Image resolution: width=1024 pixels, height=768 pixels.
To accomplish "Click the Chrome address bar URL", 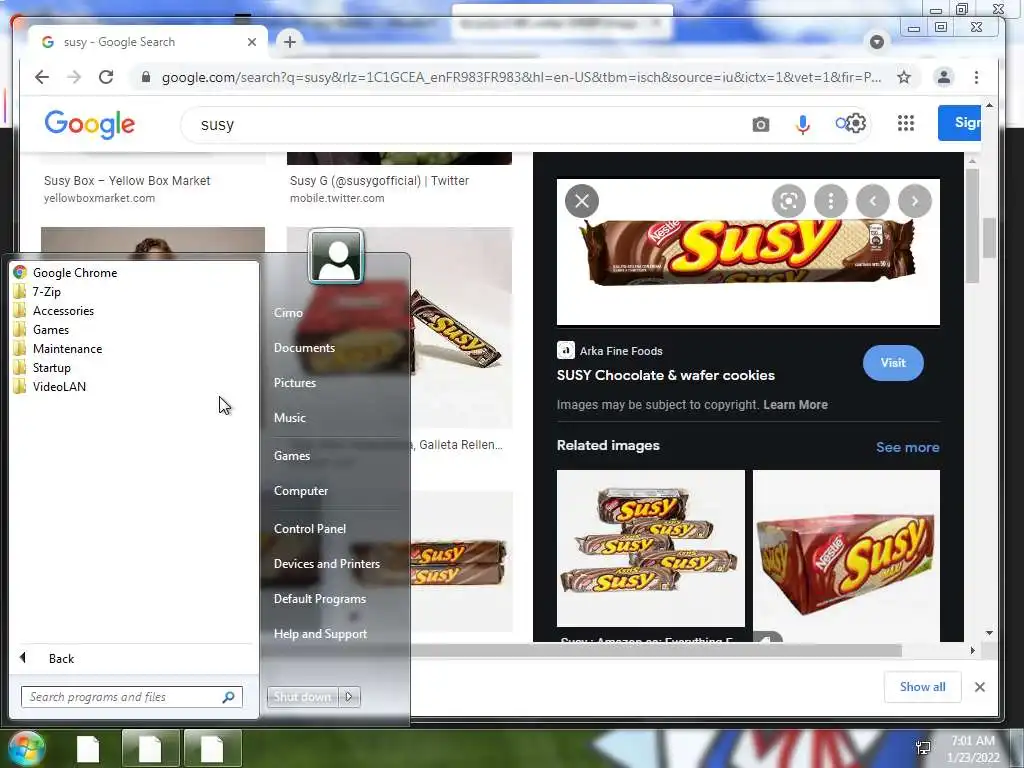I will 521,77.
